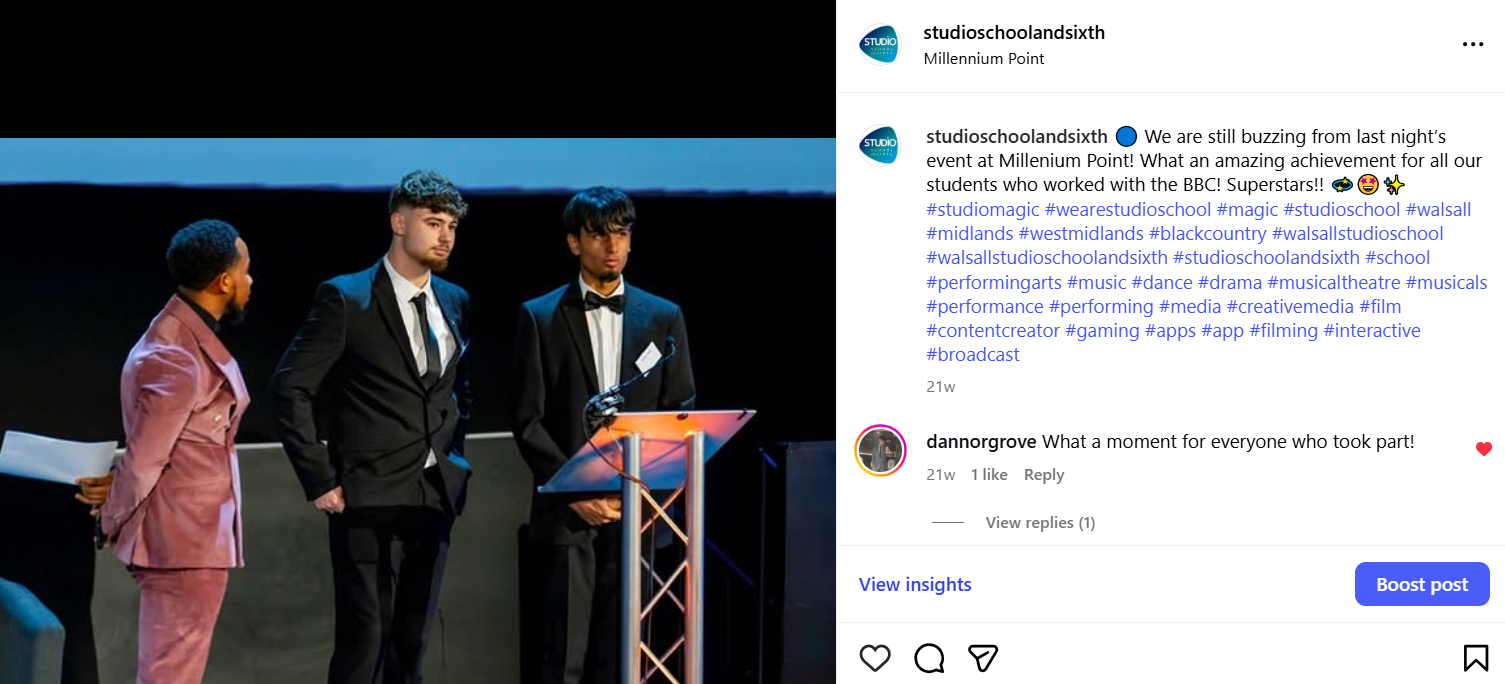
Task: Click the post photo of students on stage
Action: [x=418, y=411]
